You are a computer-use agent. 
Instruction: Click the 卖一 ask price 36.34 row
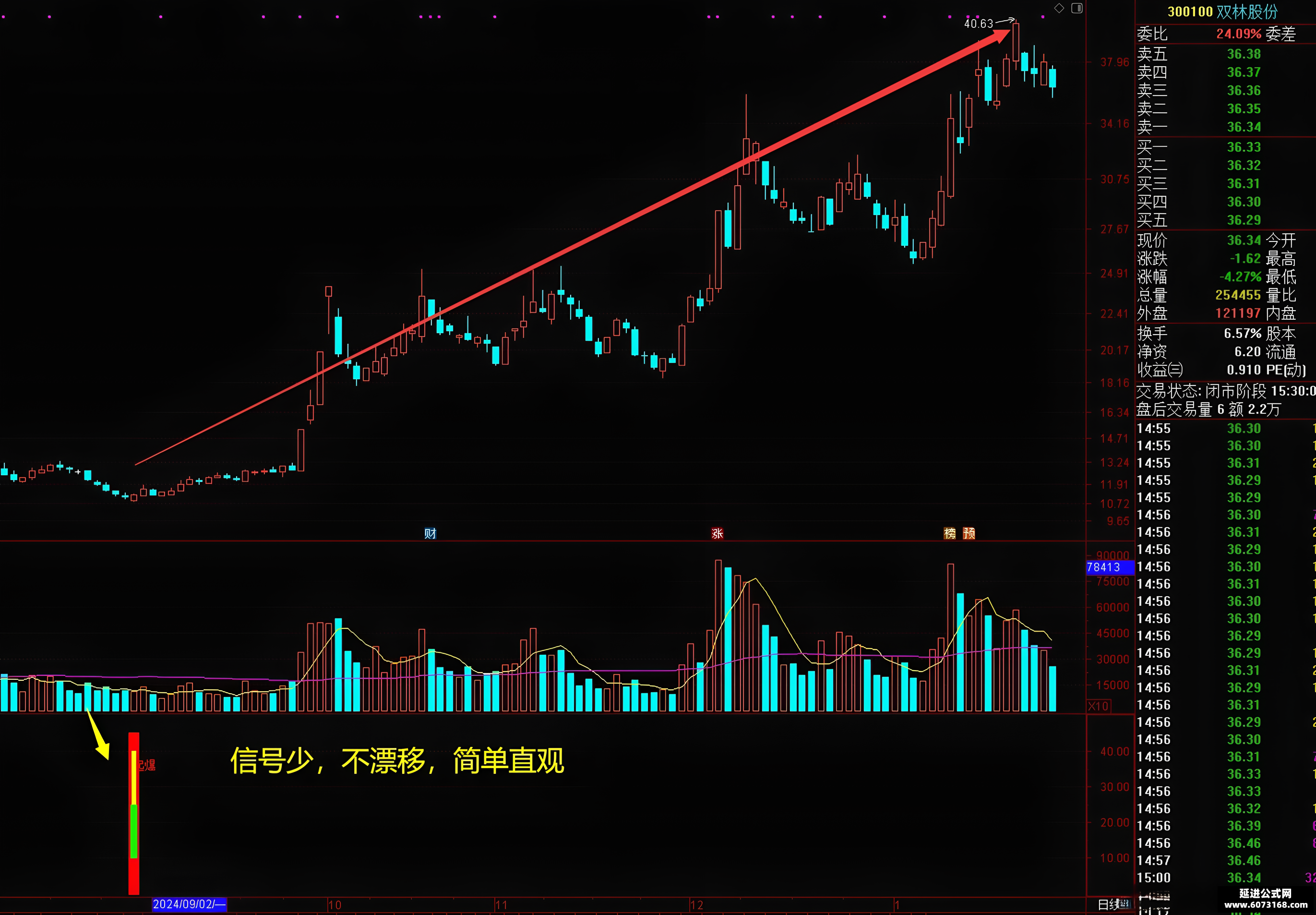1225,127
